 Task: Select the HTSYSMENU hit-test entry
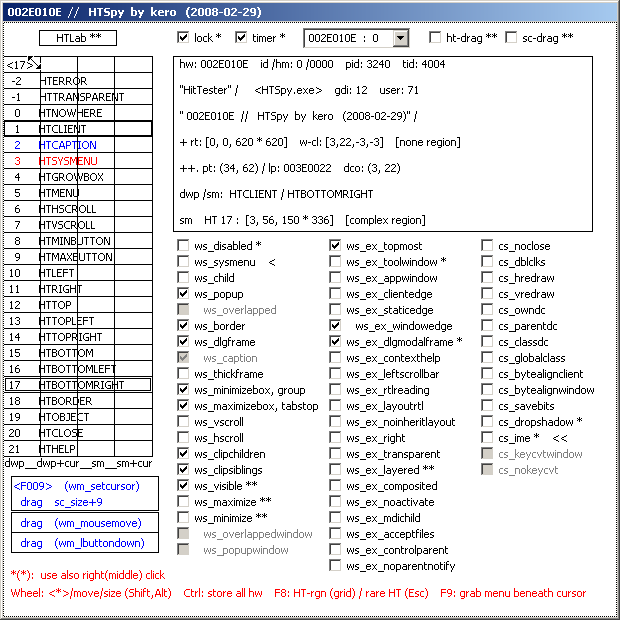pos(78,161)
